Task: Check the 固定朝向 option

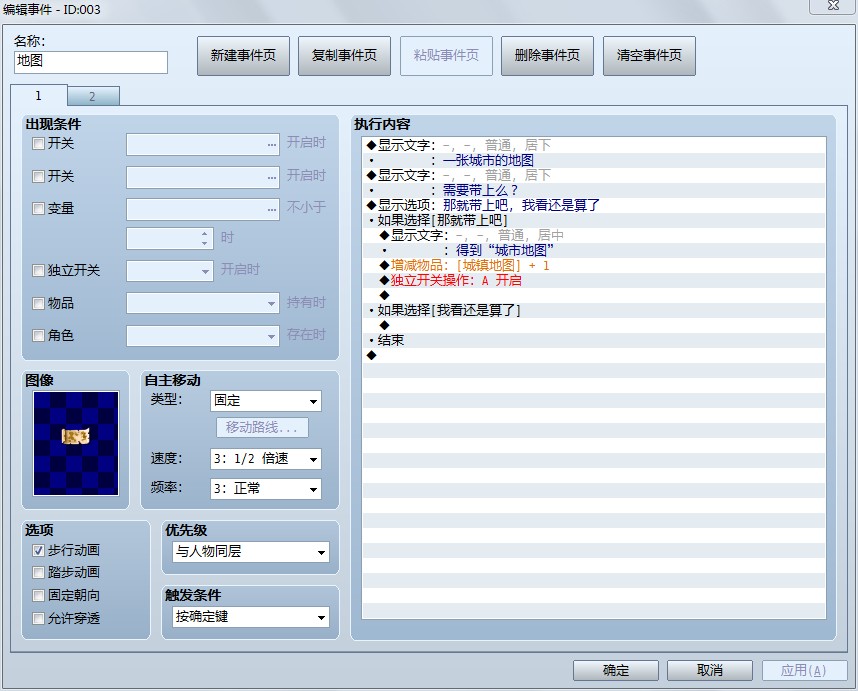Action: (38, 595)
